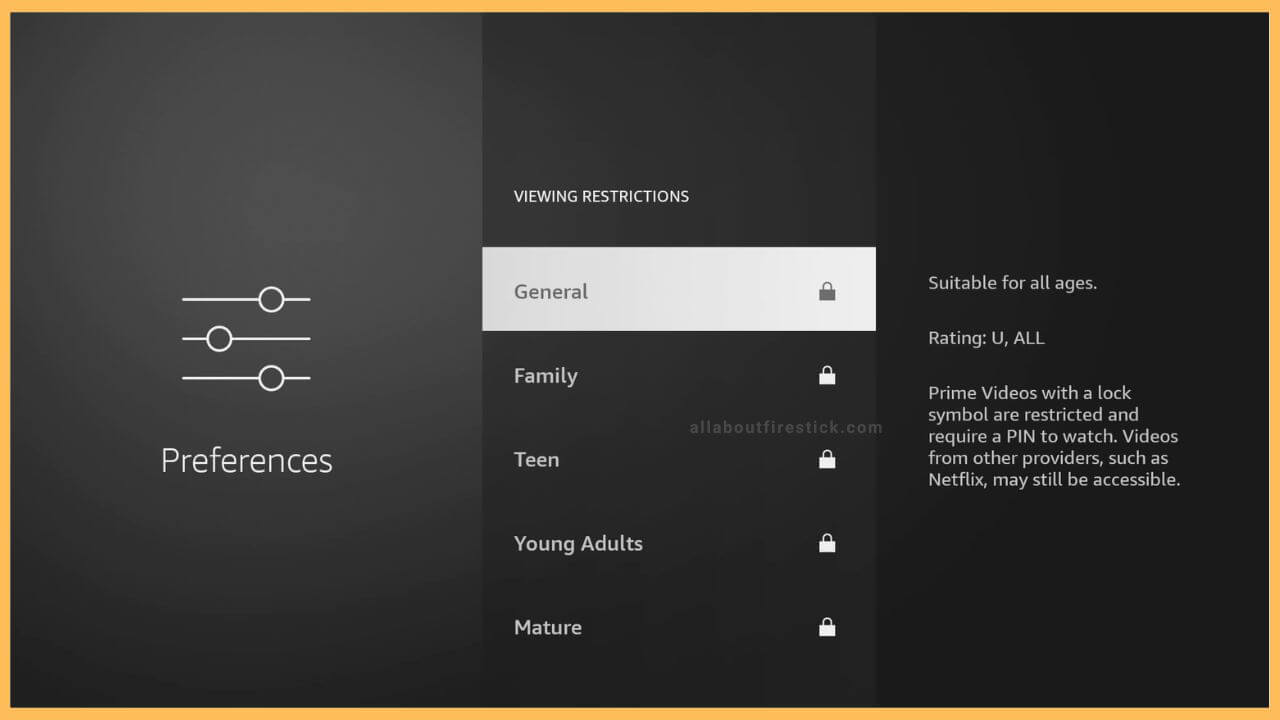Click the 'Rating: U, ALL' text
1280x720 pixels.
click(x=986, y=338)
